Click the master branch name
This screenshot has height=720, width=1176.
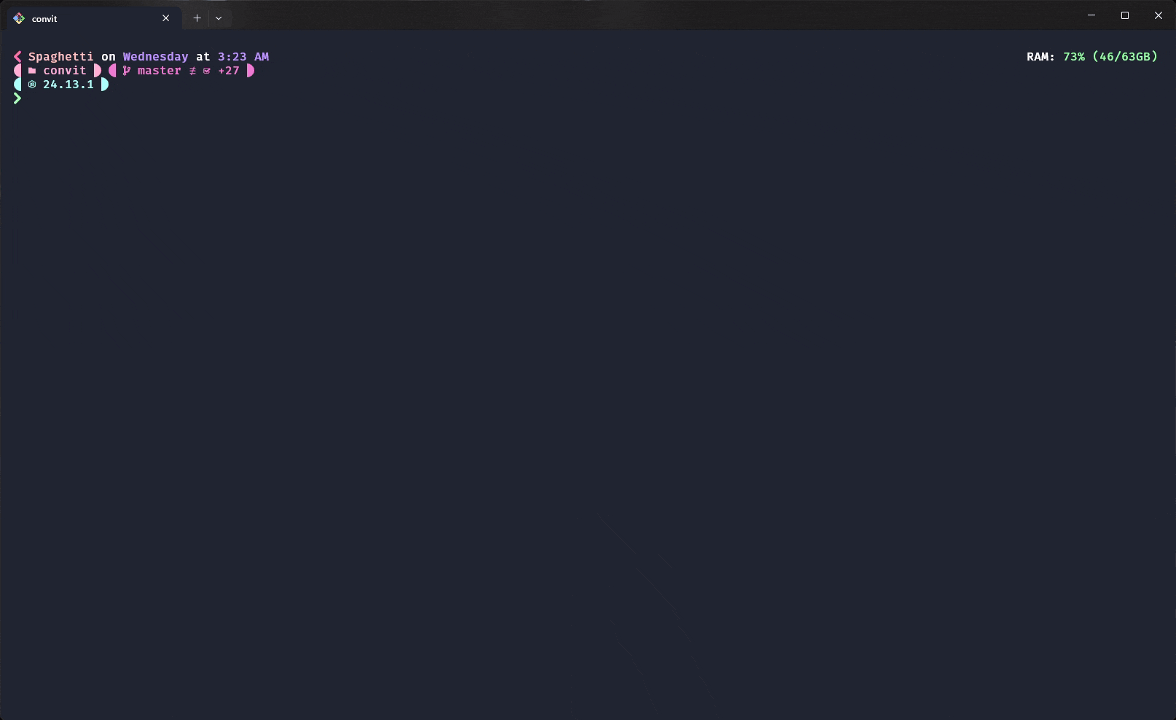(x=159, y=70)
